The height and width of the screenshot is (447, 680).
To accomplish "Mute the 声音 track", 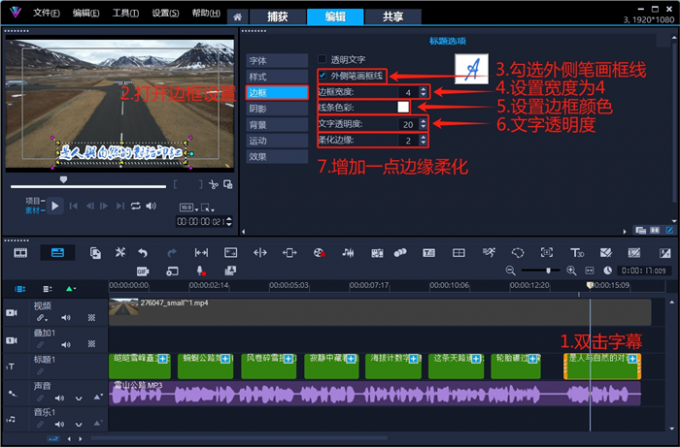I will click(x=59, y=398).
